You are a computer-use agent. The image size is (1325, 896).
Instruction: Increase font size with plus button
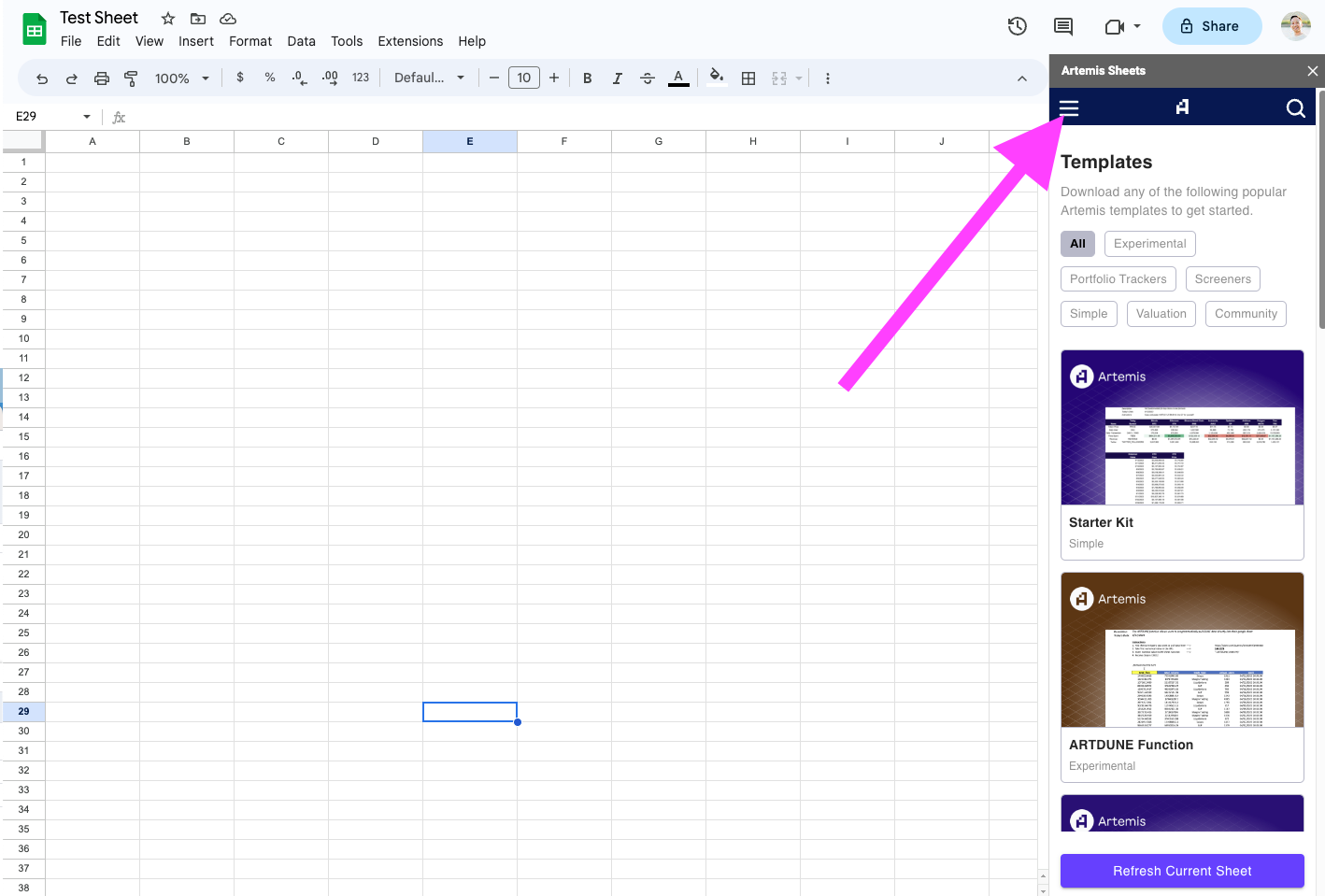pos(554,78)
